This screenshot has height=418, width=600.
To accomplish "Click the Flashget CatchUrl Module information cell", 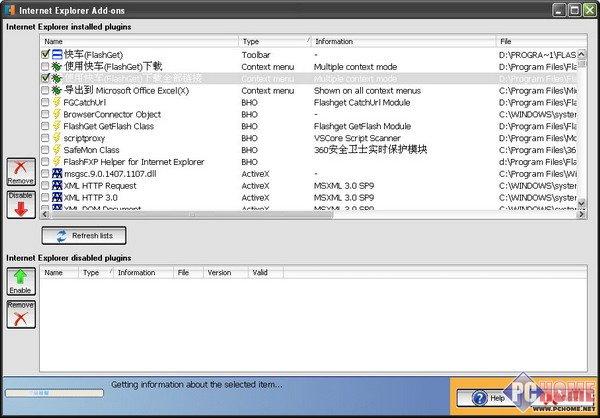I will point(362,102).
